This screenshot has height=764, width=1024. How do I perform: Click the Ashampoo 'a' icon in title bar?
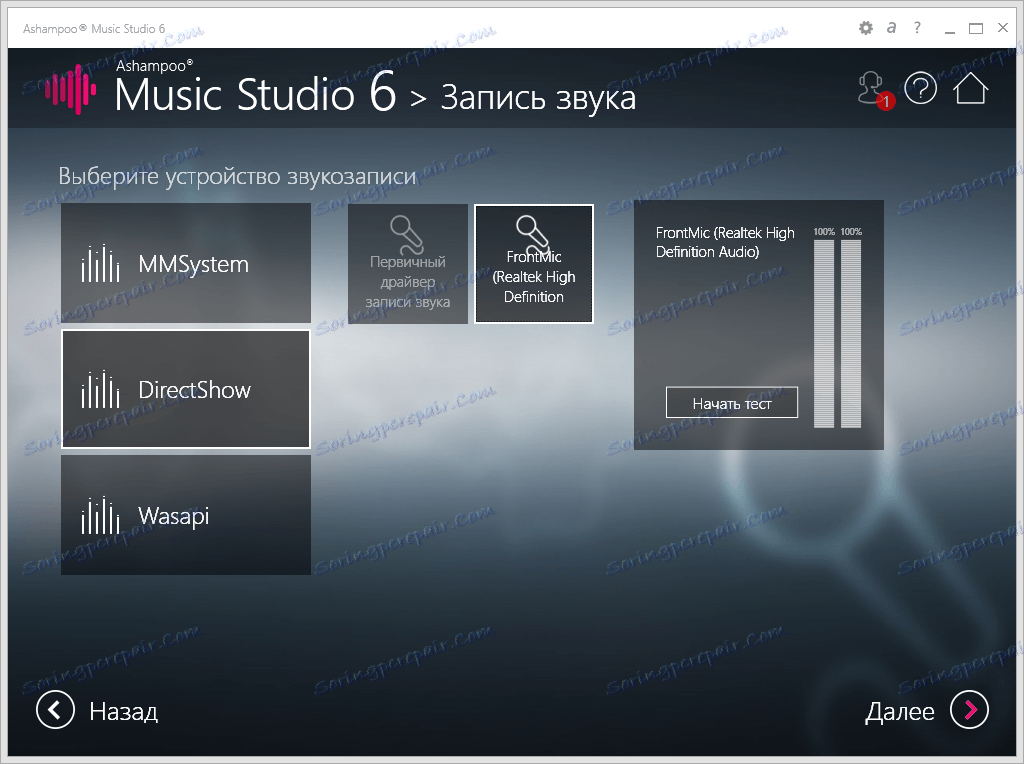coord(891,27)
